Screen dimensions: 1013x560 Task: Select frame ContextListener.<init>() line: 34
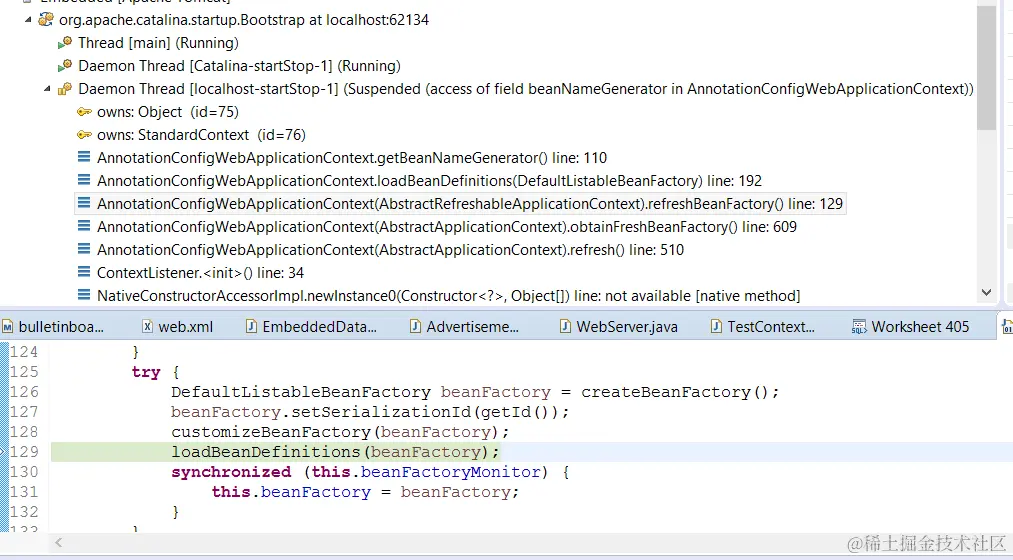click(x=200, y=273)
